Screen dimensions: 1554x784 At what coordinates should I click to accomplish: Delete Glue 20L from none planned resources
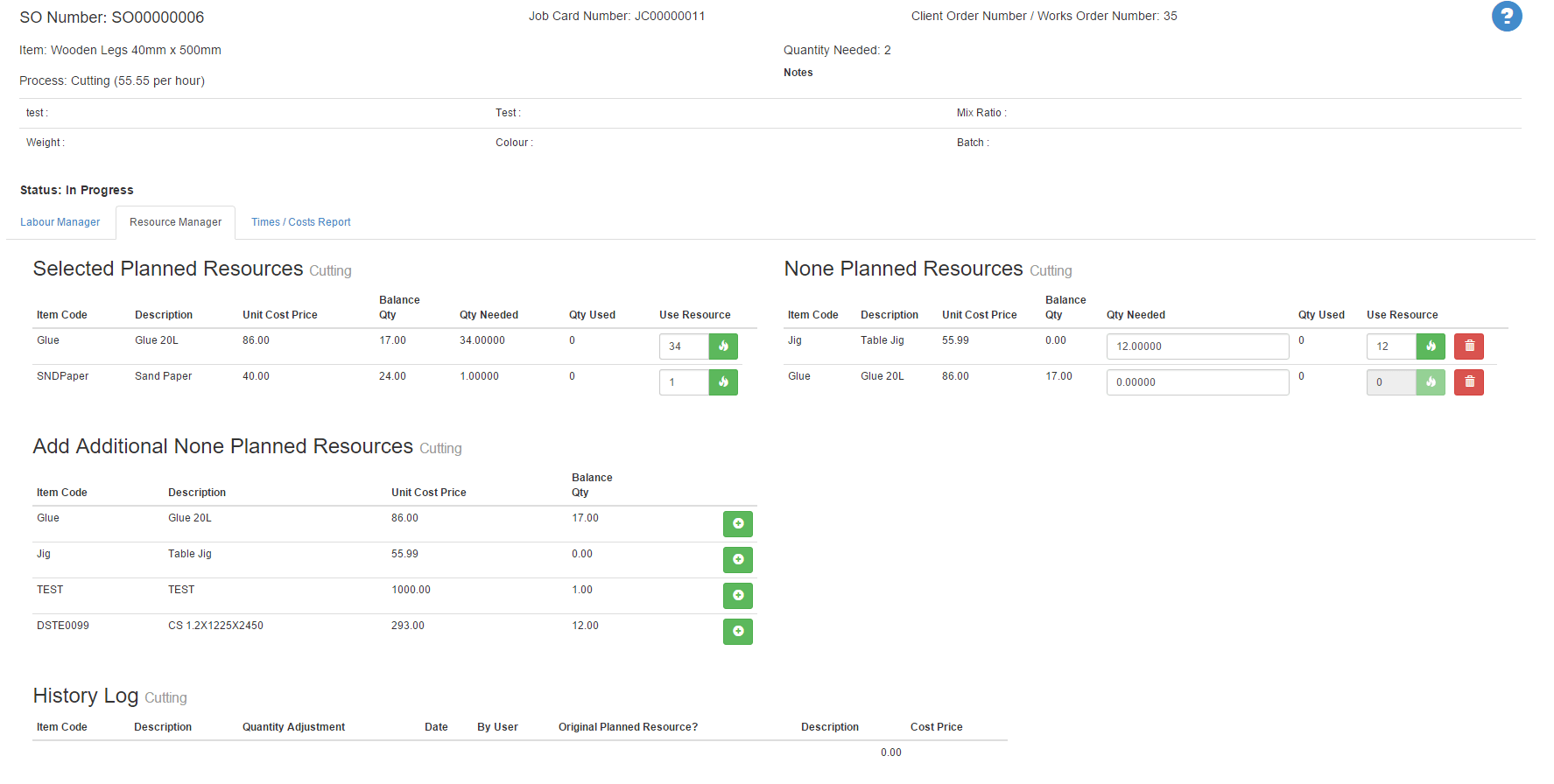1468,382
